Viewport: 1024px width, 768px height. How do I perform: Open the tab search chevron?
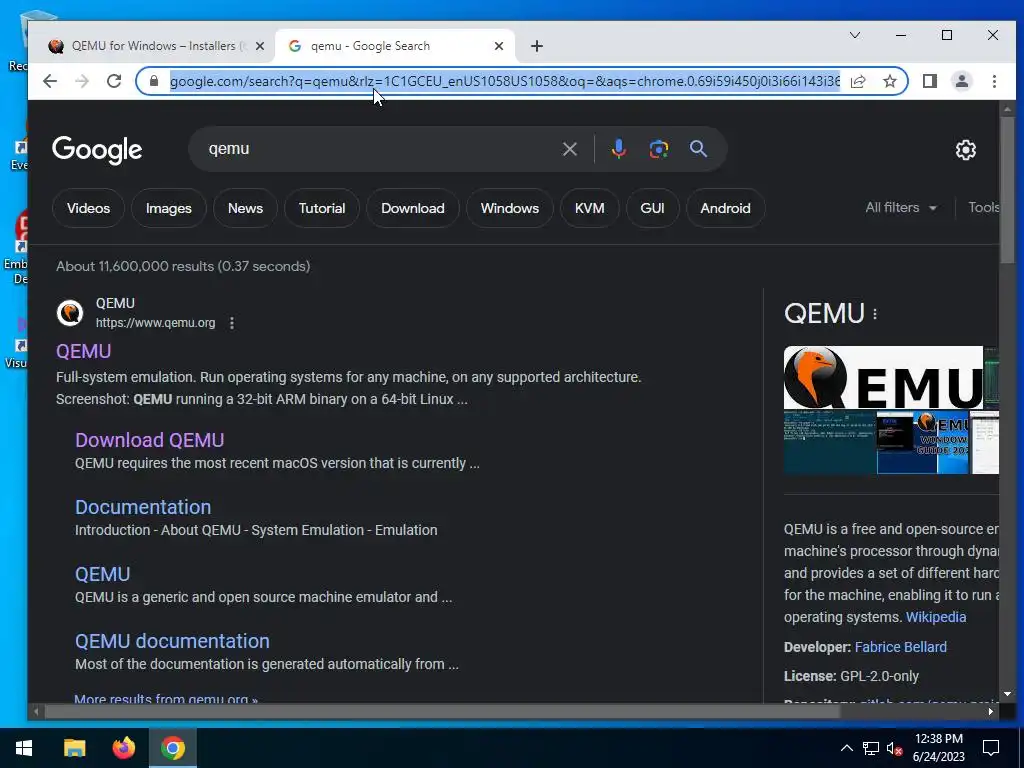854,35
